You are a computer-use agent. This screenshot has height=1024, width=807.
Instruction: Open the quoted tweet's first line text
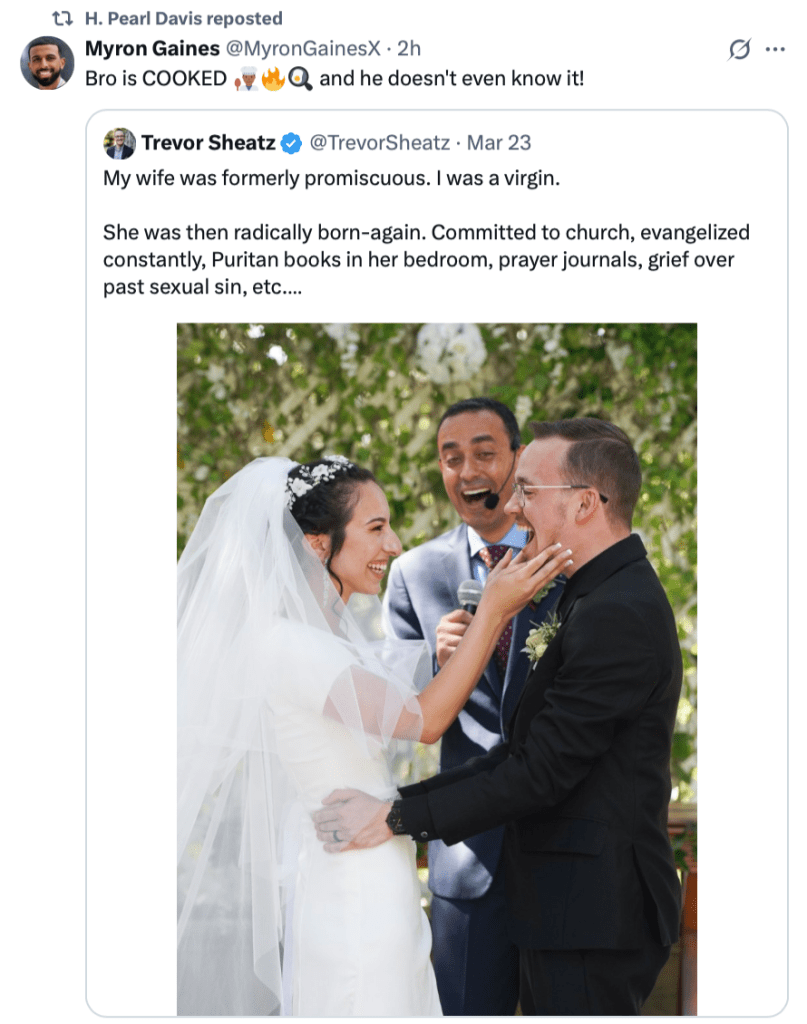[332, 178]
